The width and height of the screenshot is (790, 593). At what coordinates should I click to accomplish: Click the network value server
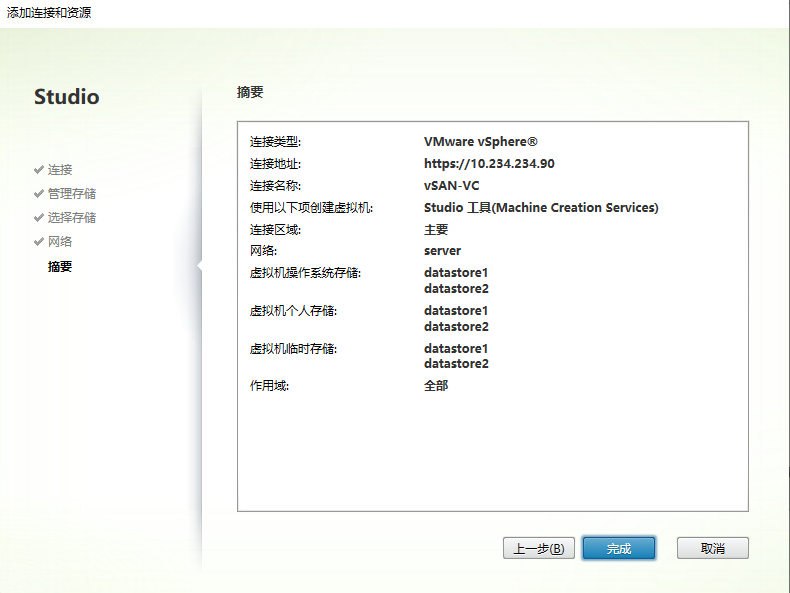tap(442, 251)
